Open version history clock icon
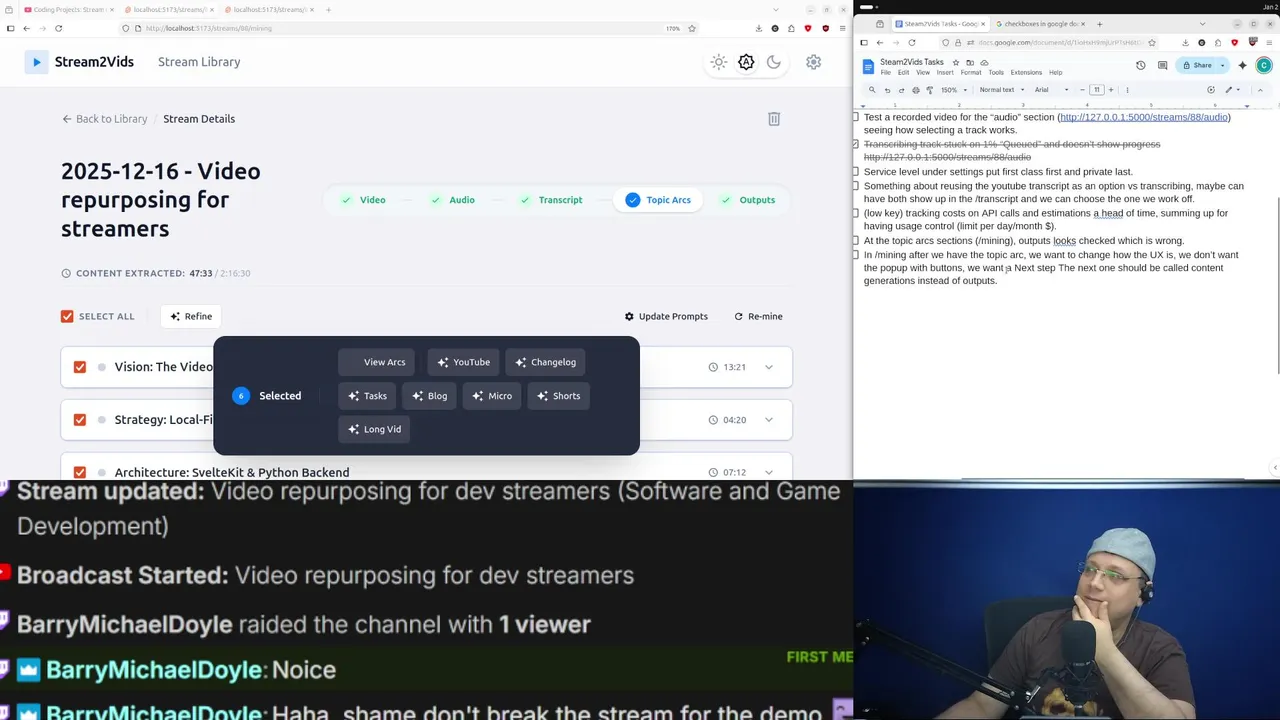Image resolution: width=1280 pixels, height=720 pixels. [x=1141, y=66]
